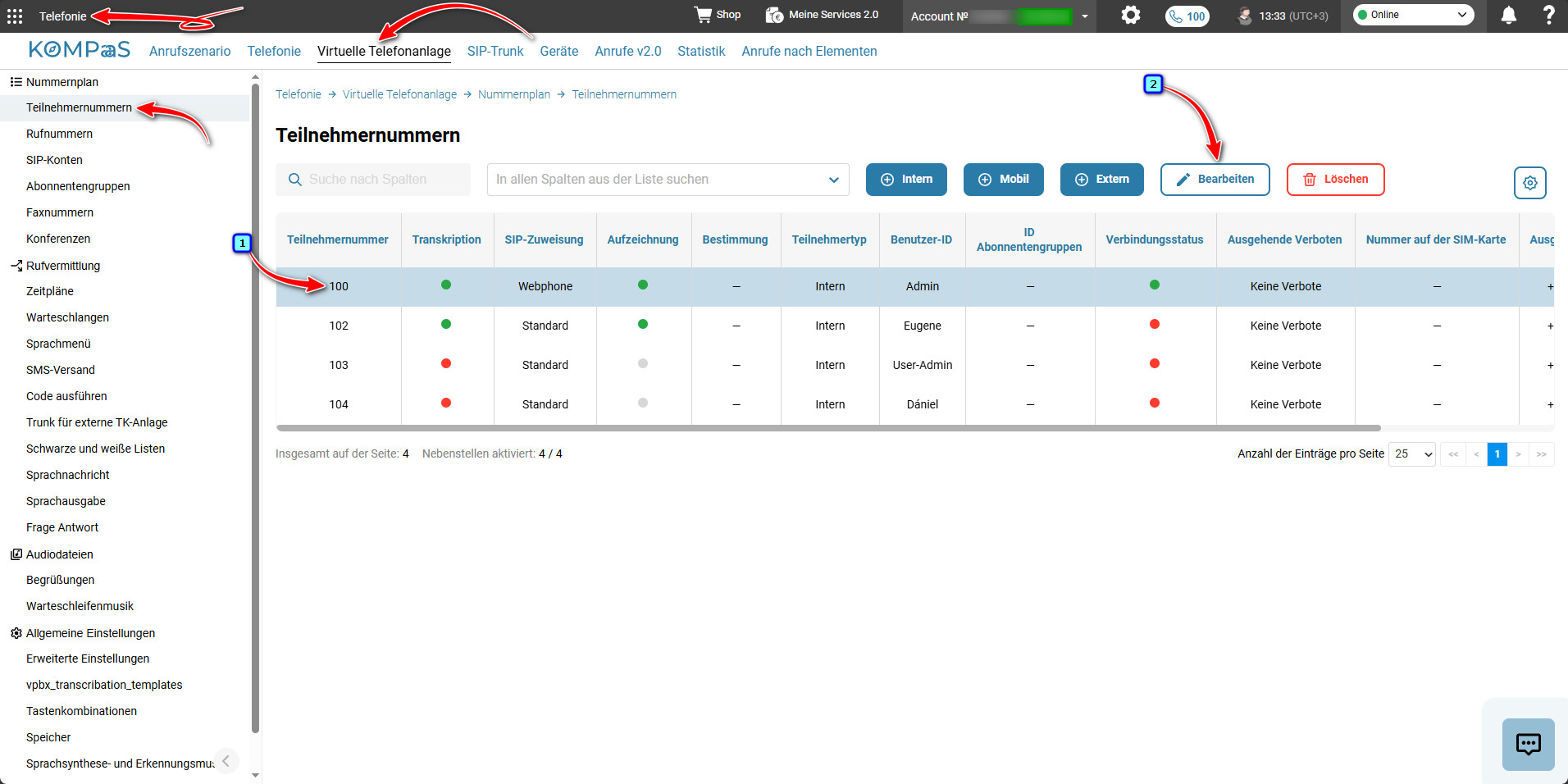Go to next table page
The width and height of the screenshot is (1568, 784).
point(1518,454)
